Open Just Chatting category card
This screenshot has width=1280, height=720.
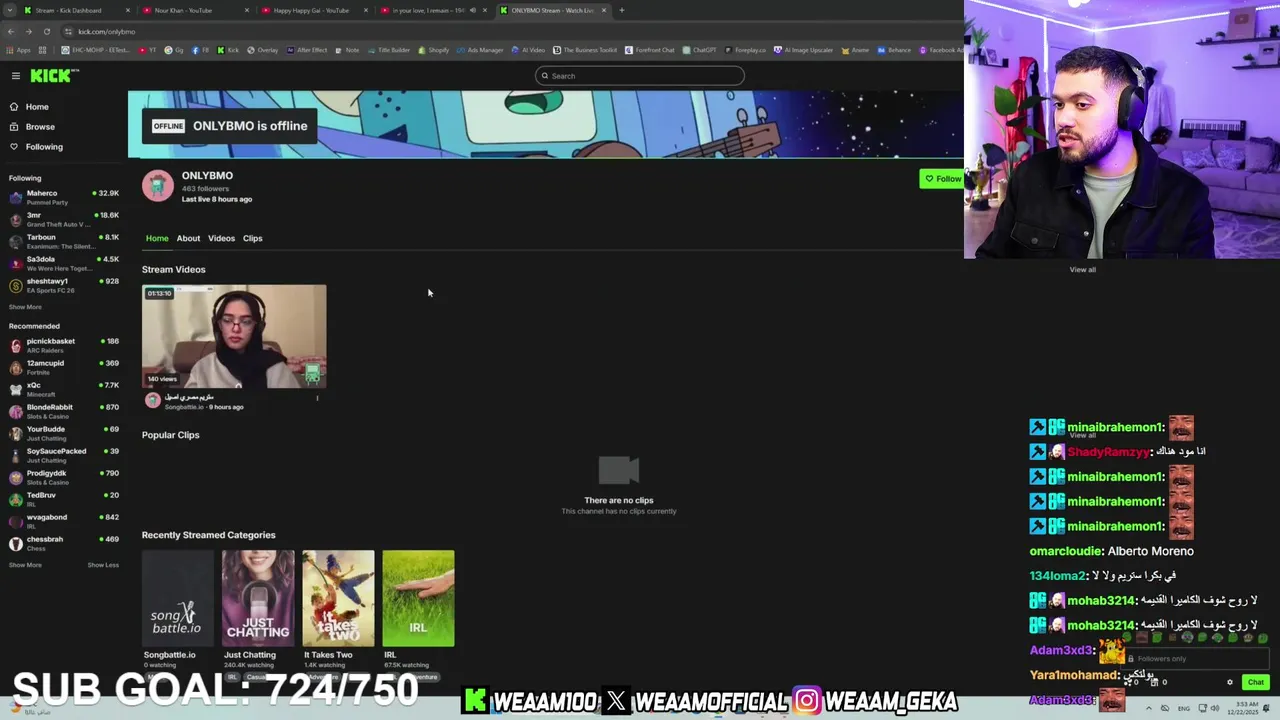click(258, 598)
